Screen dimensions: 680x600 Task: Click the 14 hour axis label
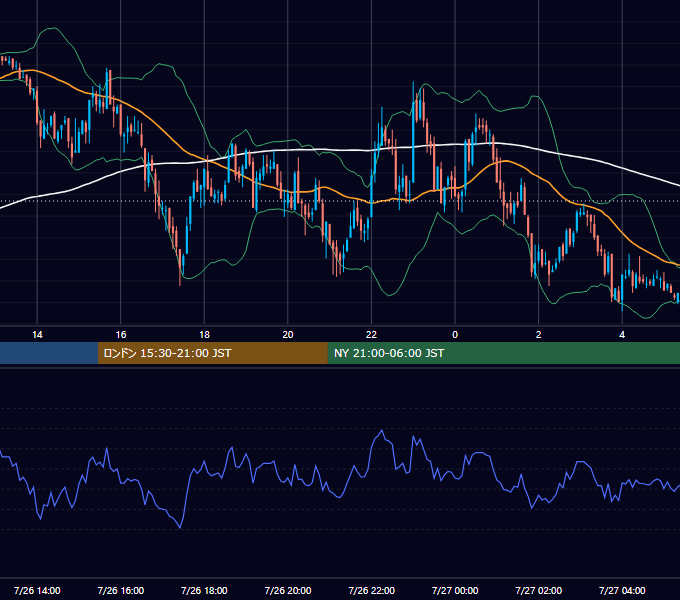tap(37, 335)
